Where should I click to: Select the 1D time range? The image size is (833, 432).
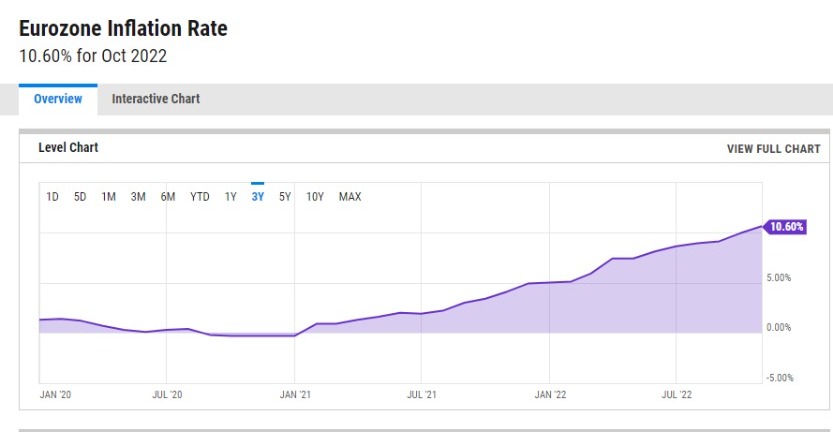click(53, 197)
